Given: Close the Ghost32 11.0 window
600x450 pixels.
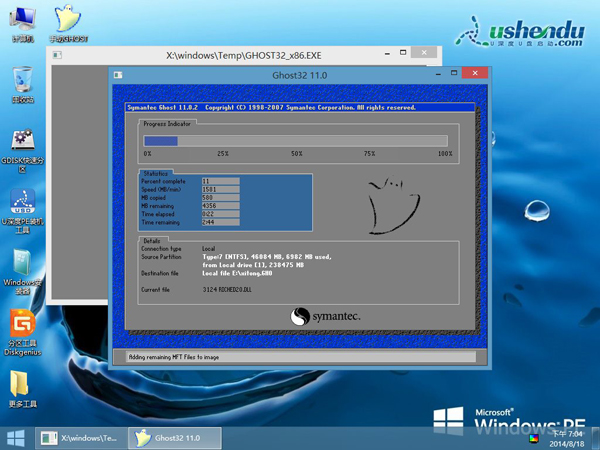Looking at the screenshot, I should (x=475, y=73).
